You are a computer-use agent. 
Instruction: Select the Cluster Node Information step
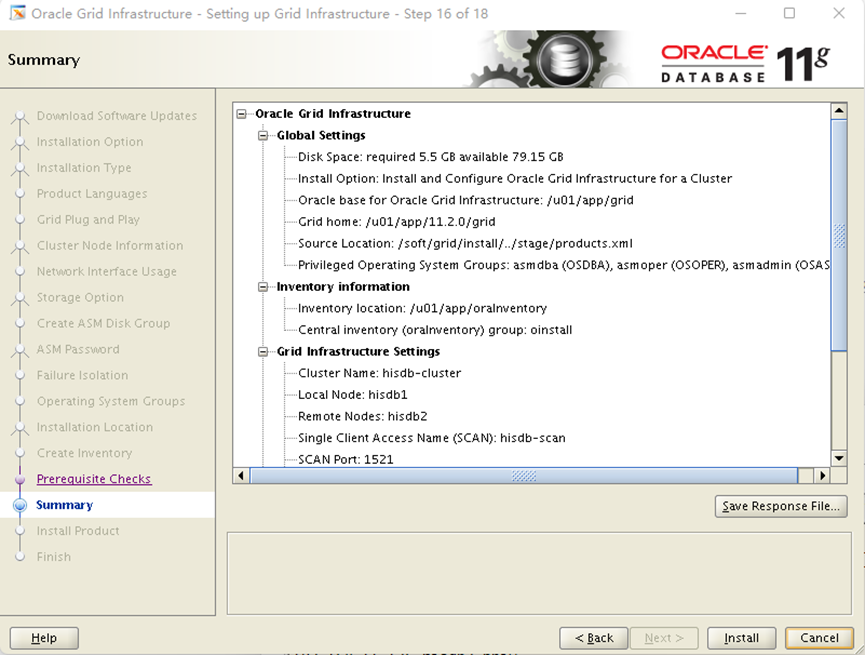[110, 246]
